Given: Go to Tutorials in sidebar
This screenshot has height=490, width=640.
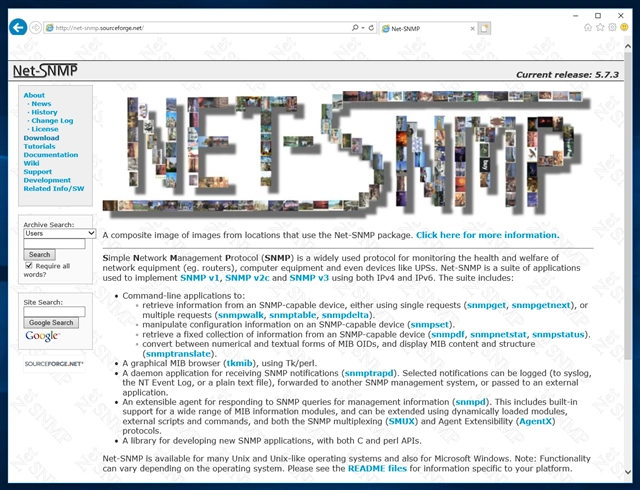Looking at the screenshot, I should [39, 146].
